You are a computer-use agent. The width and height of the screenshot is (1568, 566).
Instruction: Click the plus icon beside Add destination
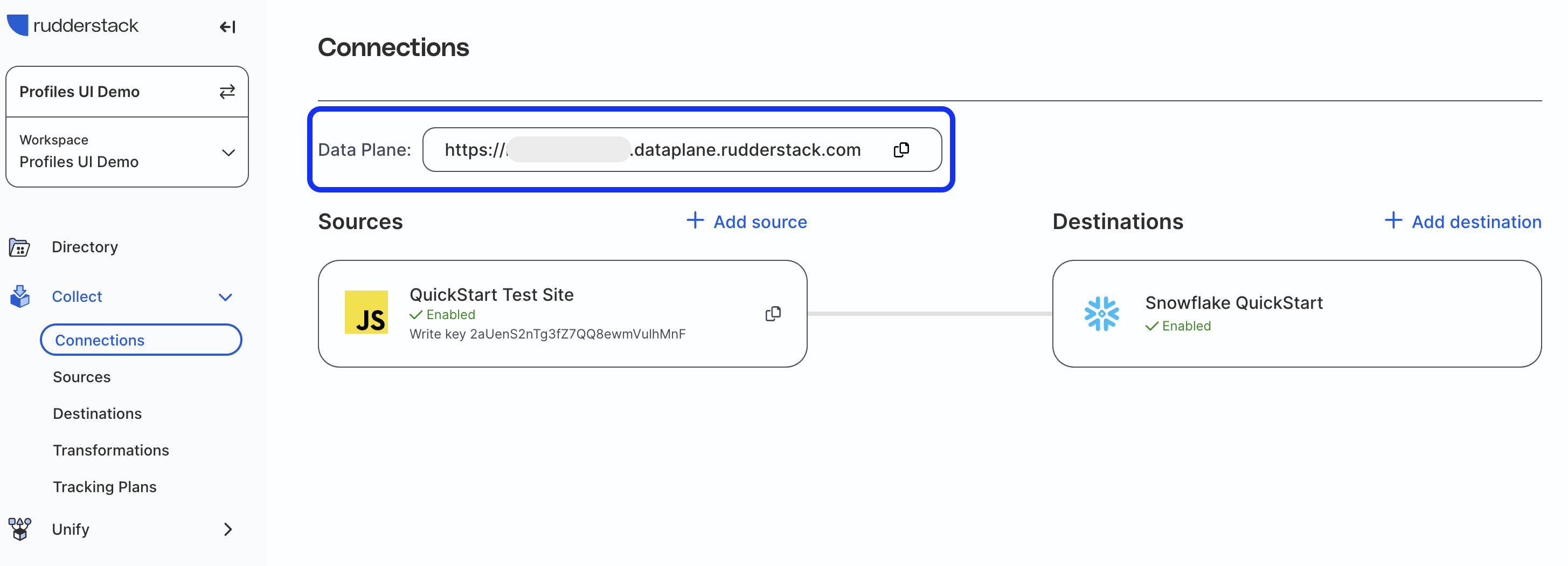[x=1393, y=220]
